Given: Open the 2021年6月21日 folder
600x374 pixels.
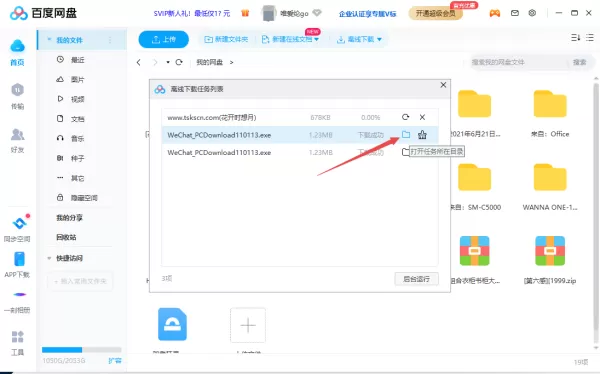Looking at the screenshot, I should (474, 114).
